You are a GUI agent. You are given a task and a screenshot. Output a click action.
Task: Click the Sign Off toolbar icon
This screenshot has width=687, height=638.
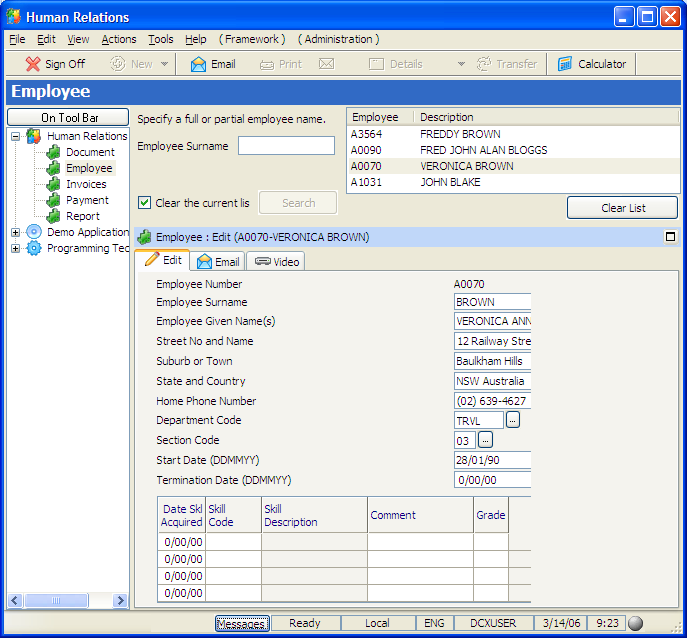33,64
